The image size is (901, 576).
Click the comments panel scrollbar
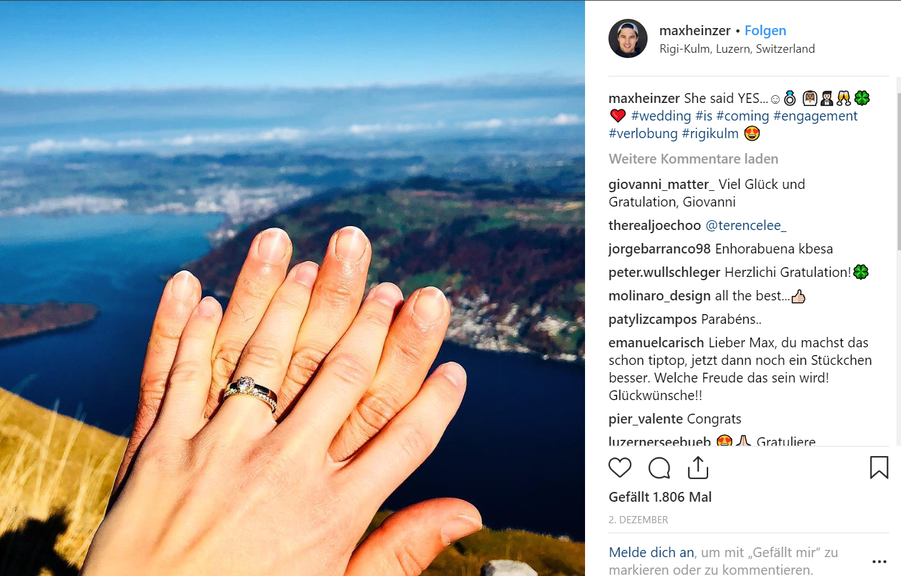(x=898, y=167)
